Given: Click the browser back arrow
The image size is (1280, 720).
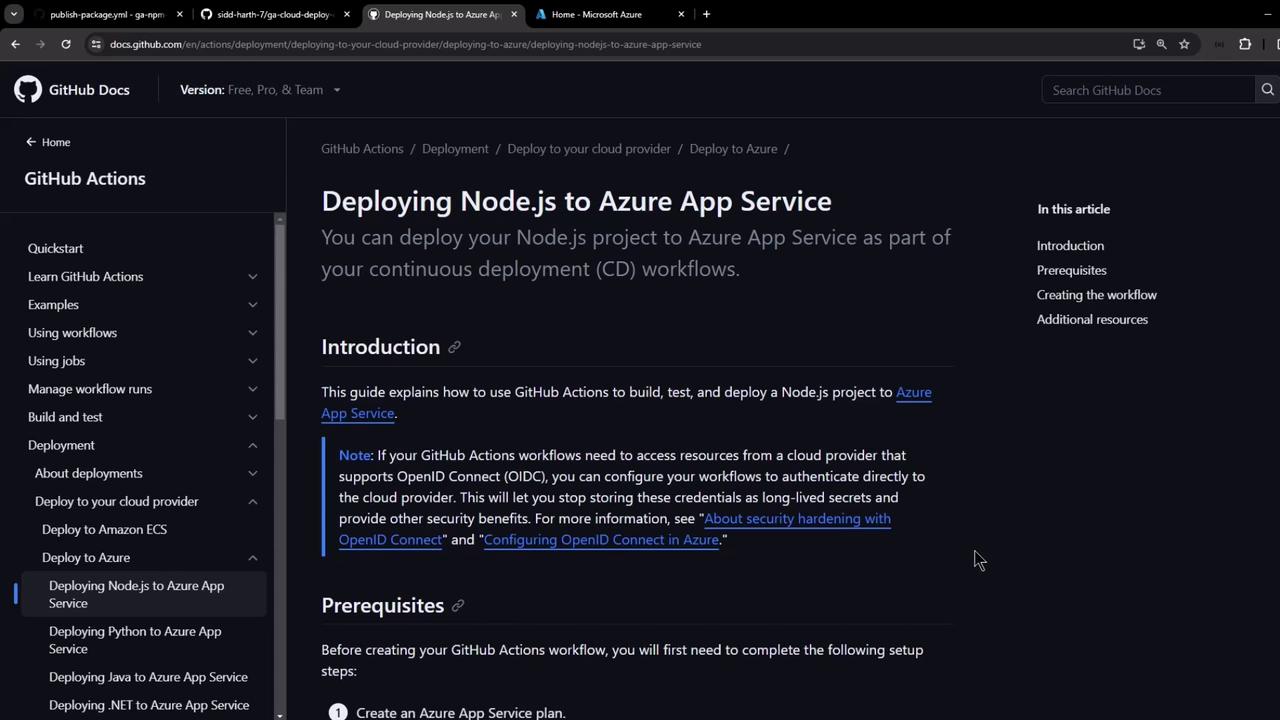Looking at the screenshot, I should [15, 44].
